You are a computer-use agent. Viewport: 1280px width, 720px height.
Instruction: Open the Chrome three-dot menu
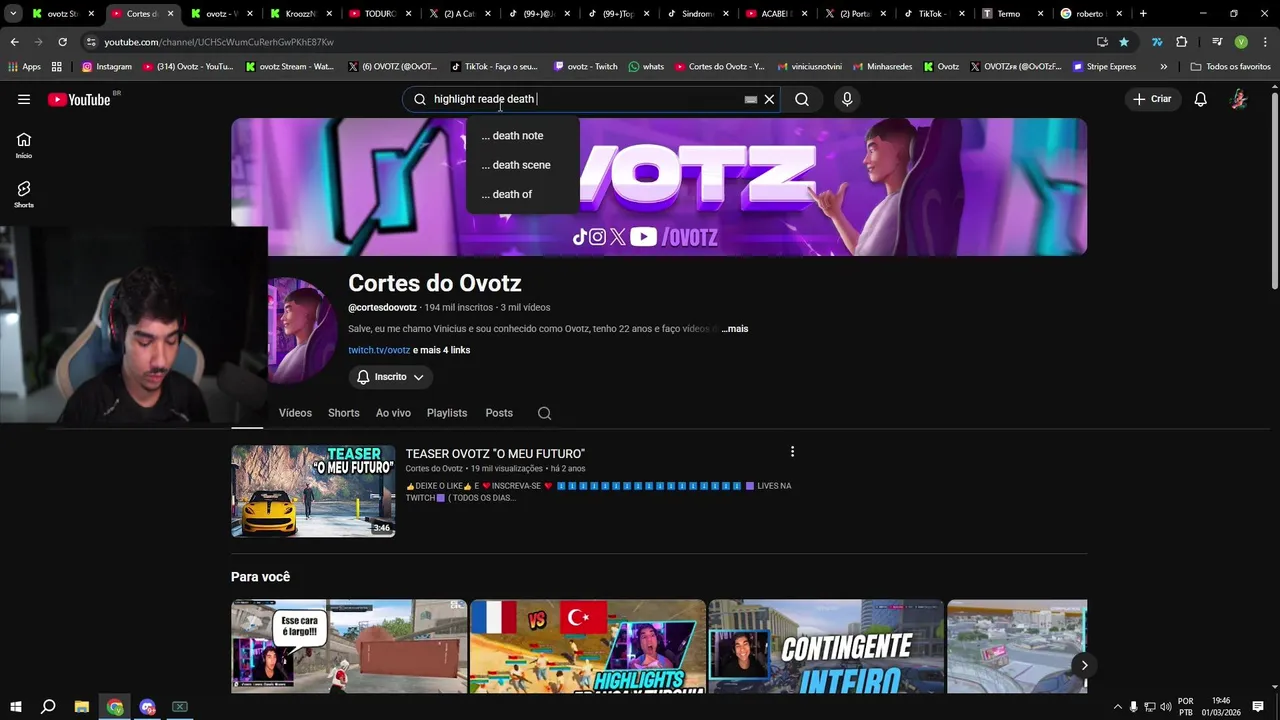tap(1265, 42)
